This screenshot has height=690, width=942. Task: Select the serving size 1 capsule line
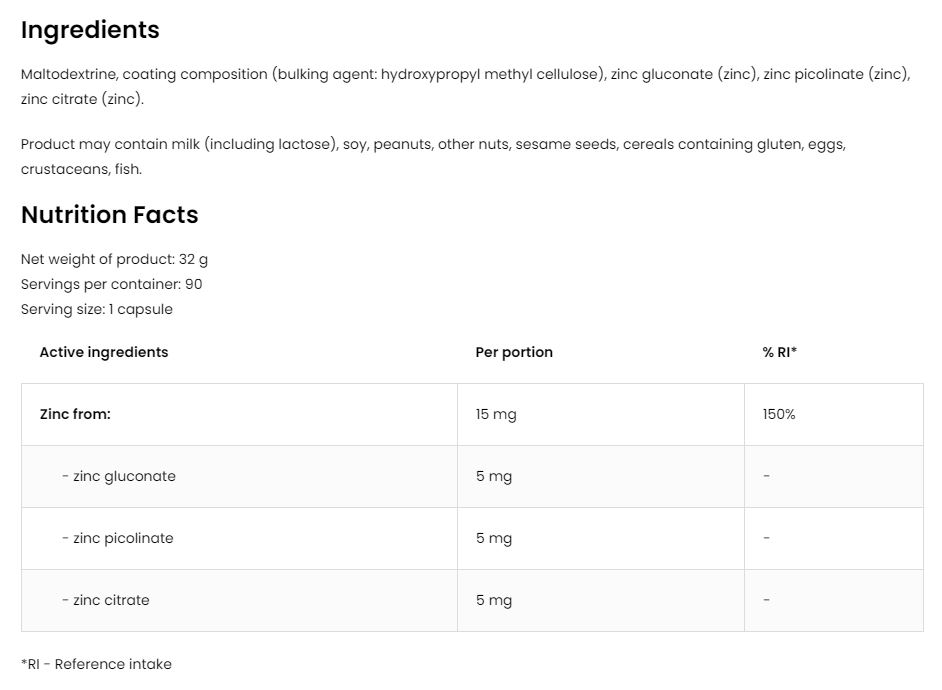(97, 309)
